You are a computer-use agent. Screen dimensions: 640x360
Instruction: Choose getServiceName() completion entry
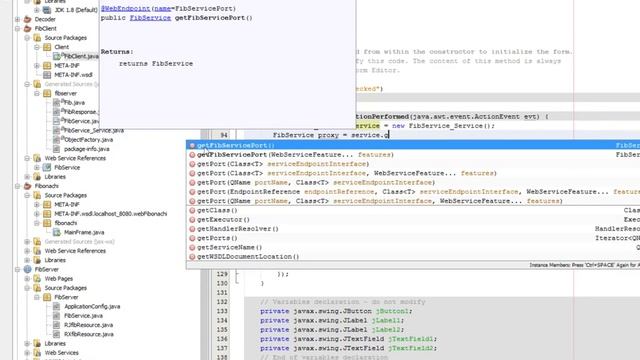(x=413, y=247)
